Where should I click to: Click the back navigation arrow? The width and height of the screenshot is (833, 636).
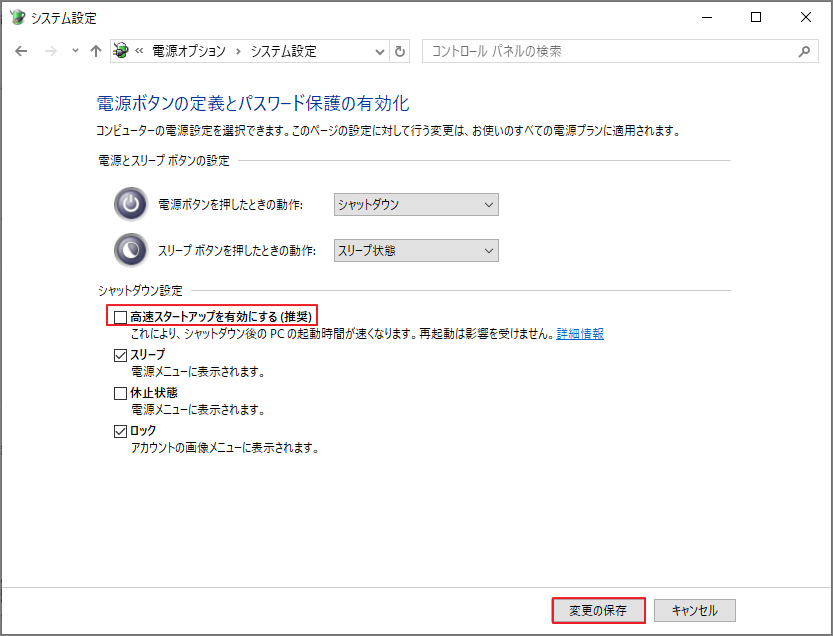(x=20, y=51)
